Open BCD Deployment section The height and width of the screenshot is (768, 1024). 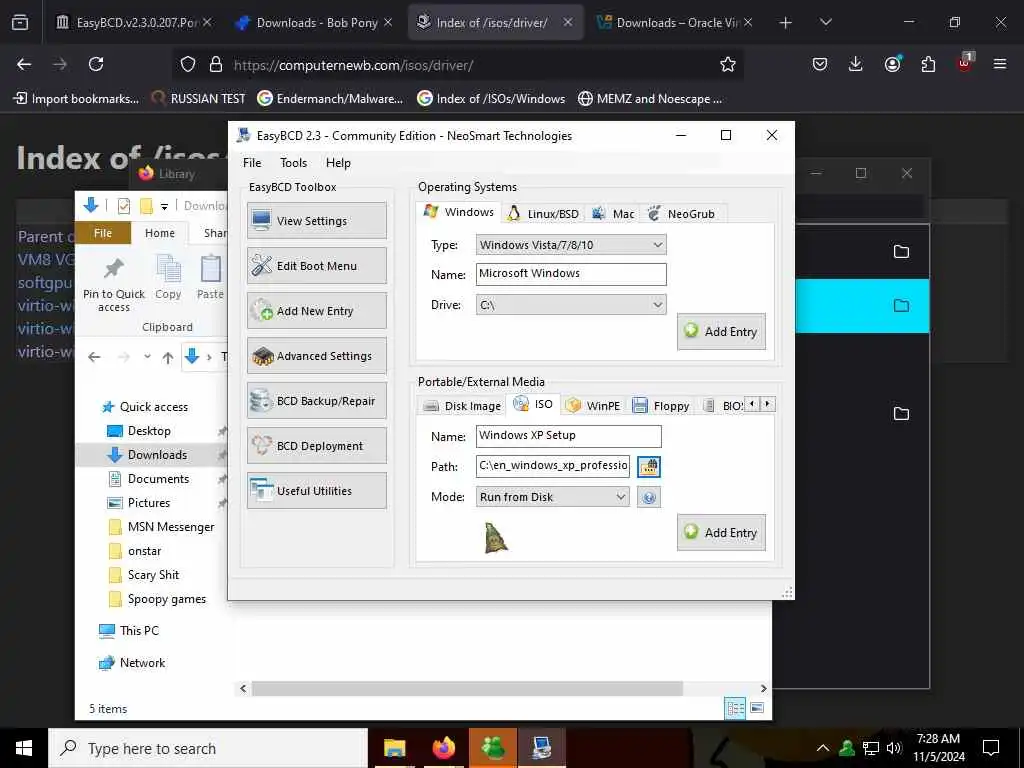(317, 446)
